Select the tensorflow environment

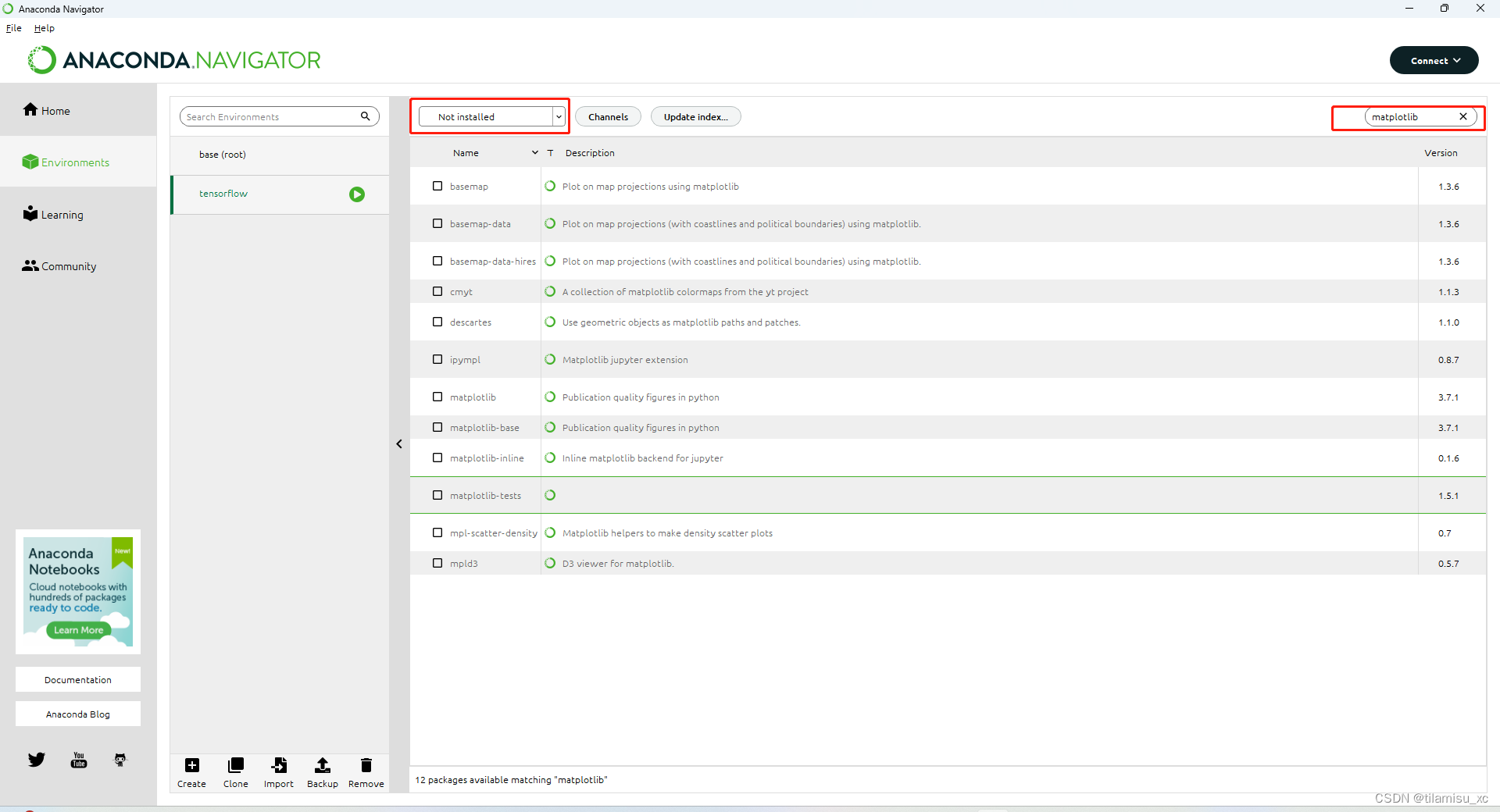(x=280, y=194)
